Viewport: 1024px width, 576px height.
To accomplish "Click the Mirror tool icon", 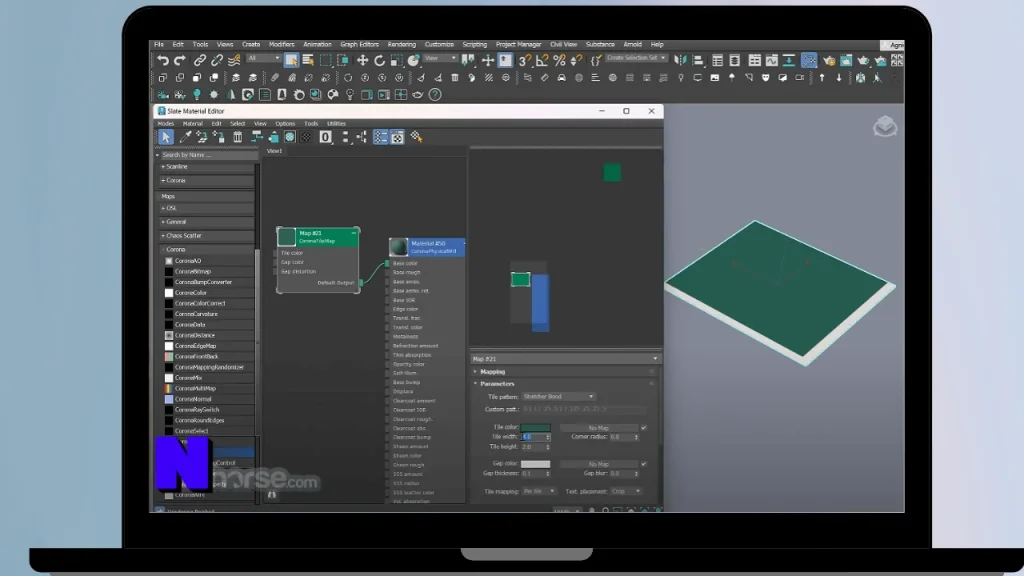I will 680,60.
